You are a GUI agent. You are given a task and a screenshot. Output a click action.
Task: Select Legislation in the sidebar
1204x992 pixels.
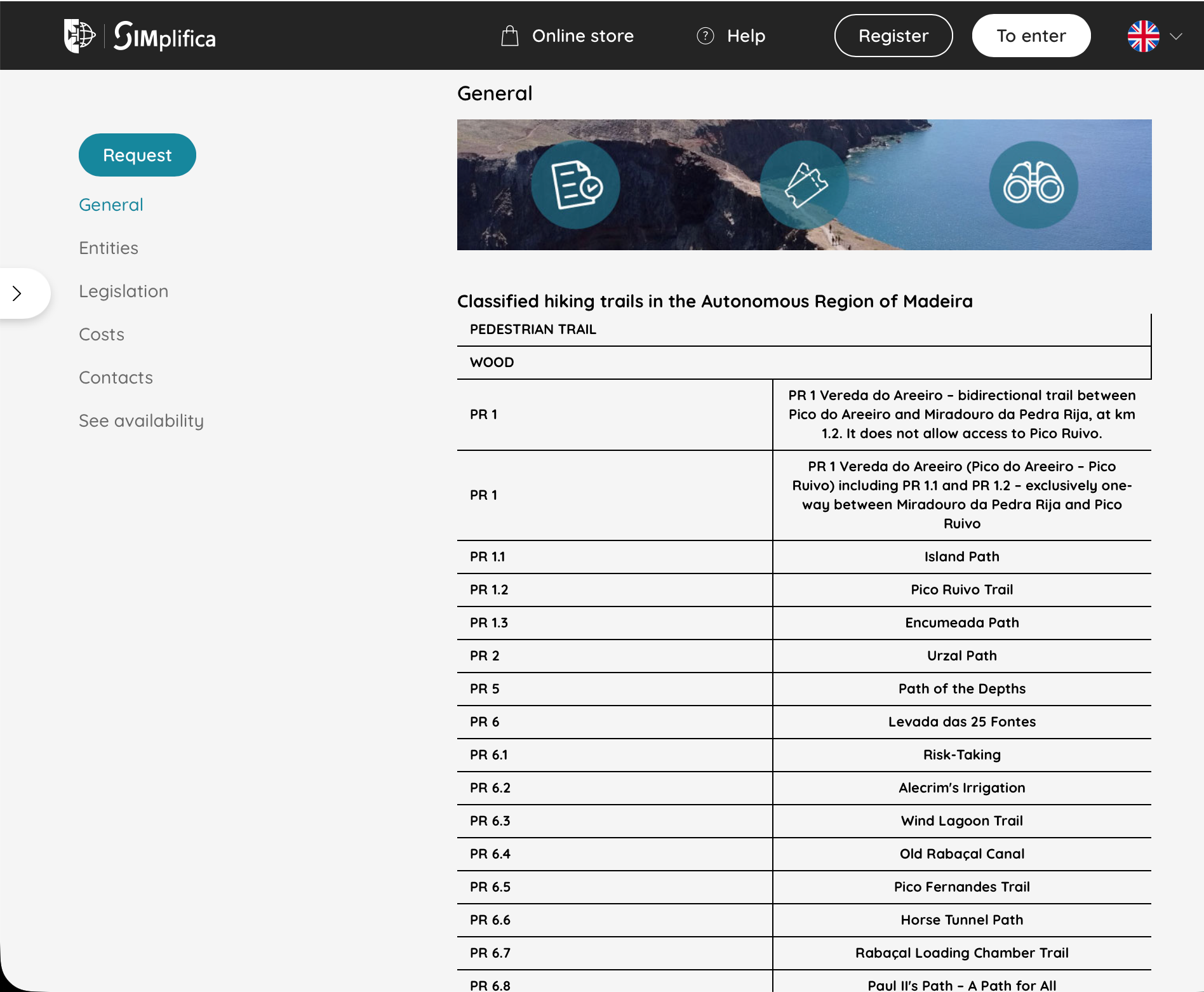pyautogui.click(x=124, y=291)
